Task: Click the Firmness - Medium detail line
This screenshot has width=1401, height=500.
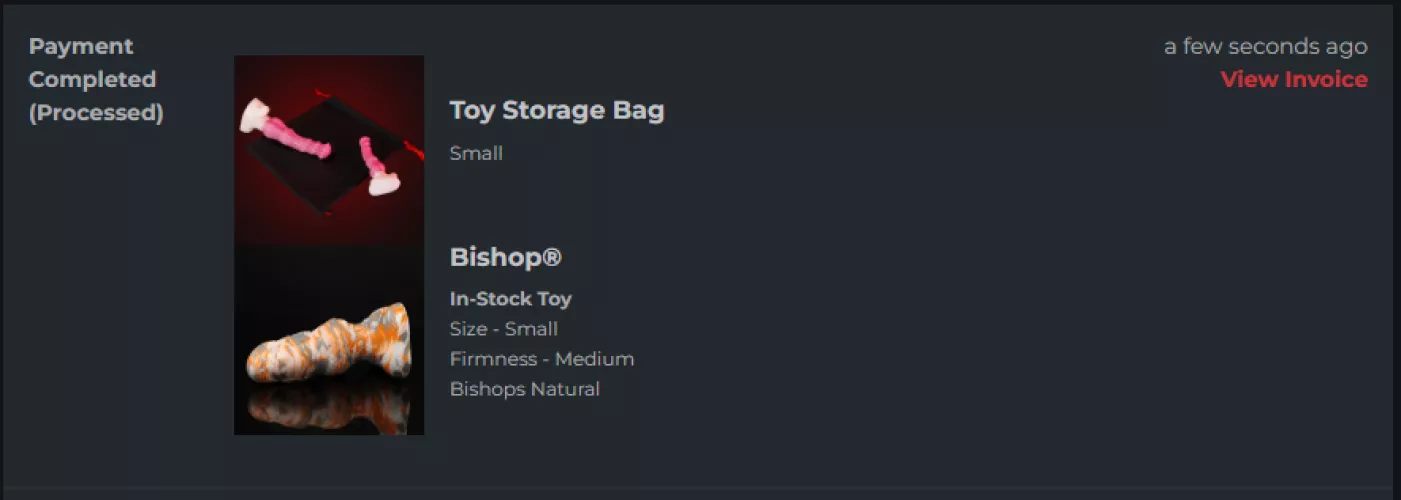Action: click(541, 359)
